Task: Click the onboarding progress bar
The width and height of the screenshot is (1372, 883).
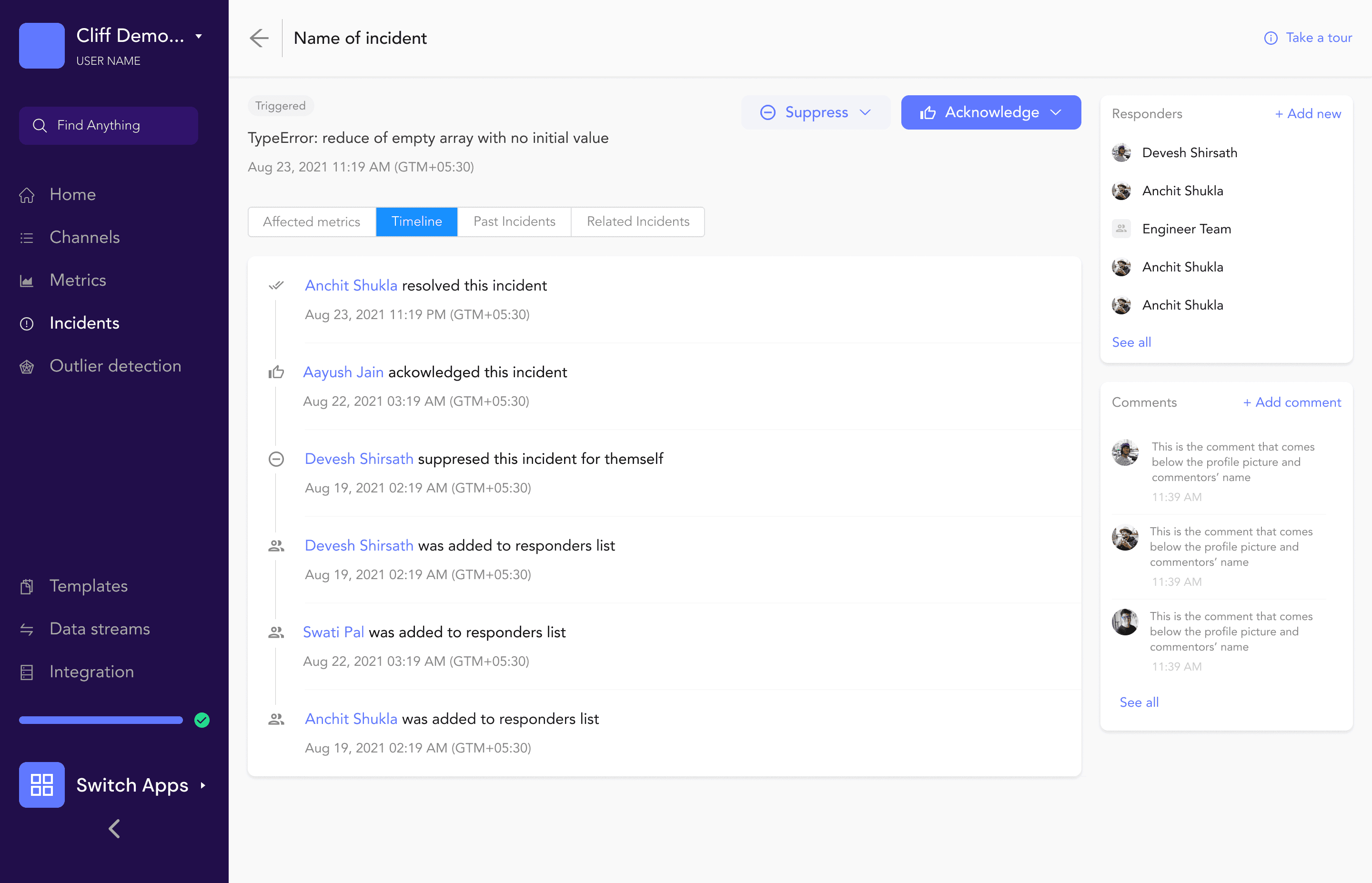Action: (101, 720)
